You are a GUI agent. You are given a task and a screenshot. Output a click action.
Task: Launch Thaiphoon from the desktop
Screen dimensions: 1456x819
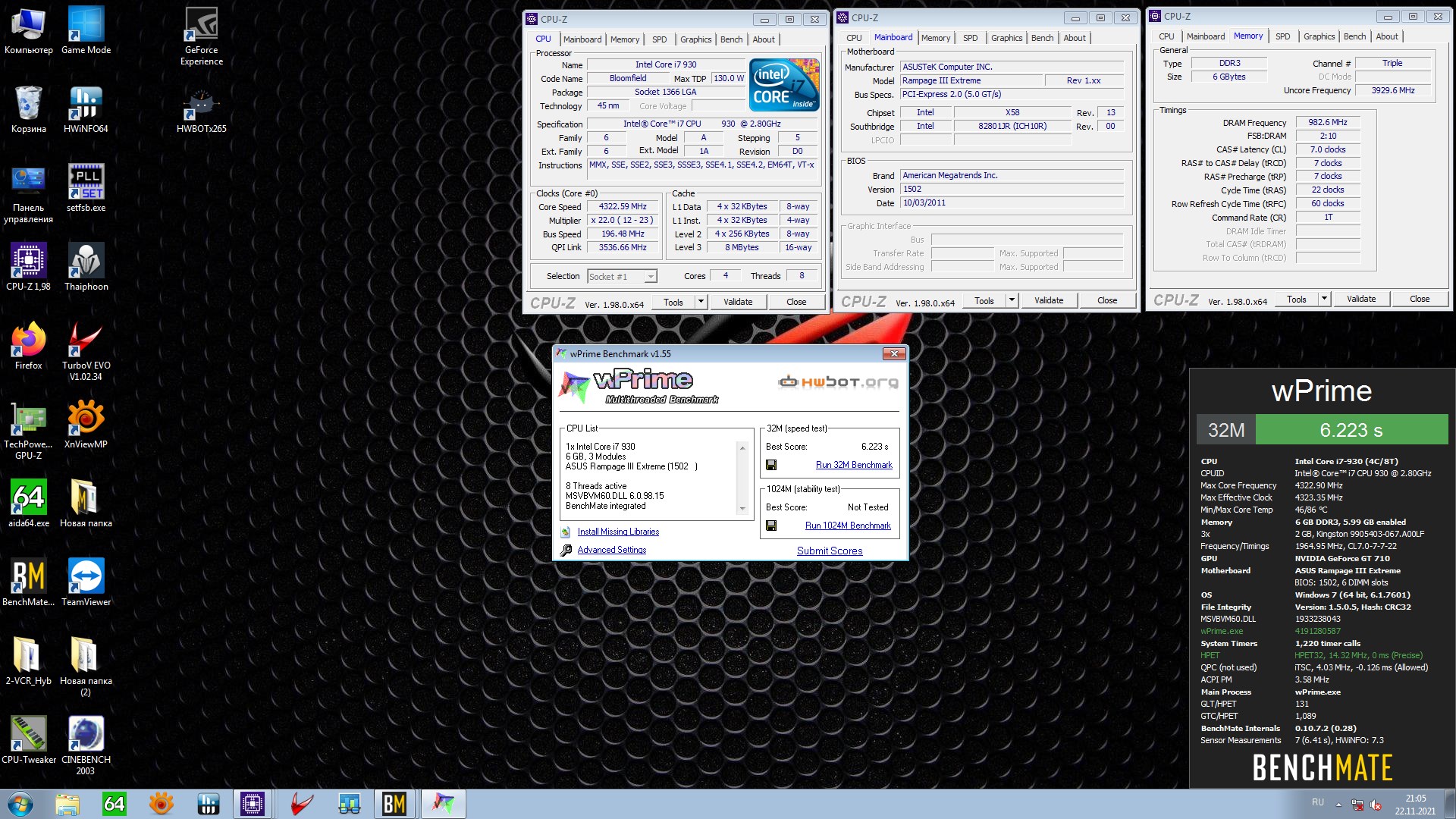point(86,267)
